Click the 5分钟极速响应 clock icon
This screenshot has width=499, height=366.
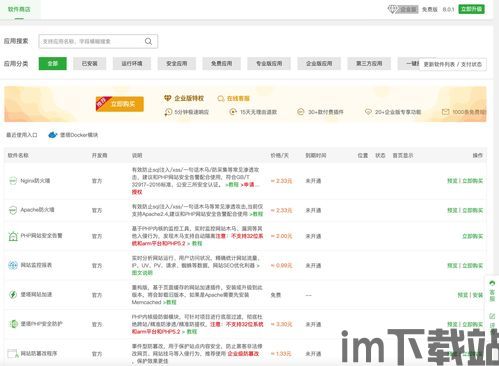tap(168, 112)
